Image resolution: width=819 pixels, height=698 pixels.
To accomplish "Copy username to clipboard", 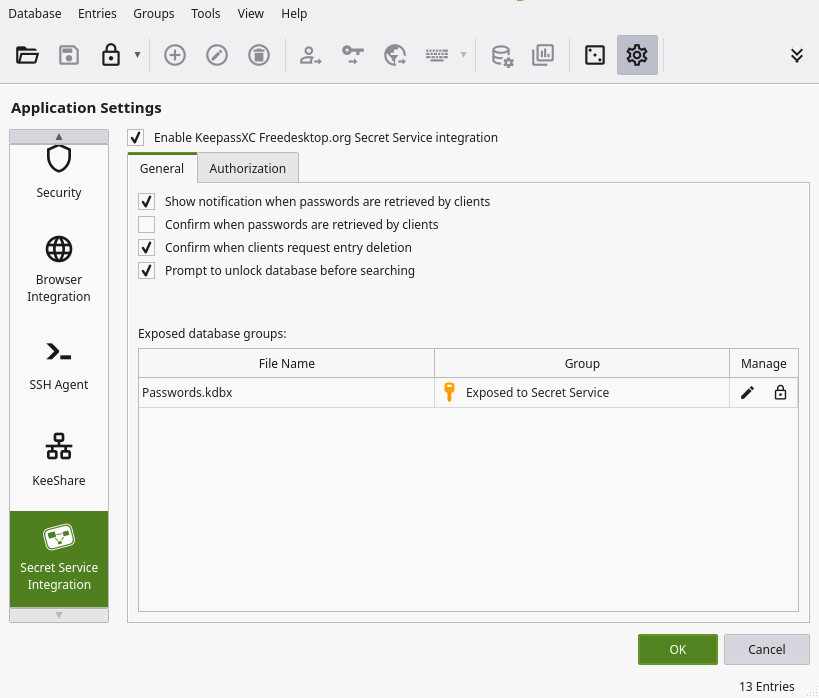I will [311, 55].
